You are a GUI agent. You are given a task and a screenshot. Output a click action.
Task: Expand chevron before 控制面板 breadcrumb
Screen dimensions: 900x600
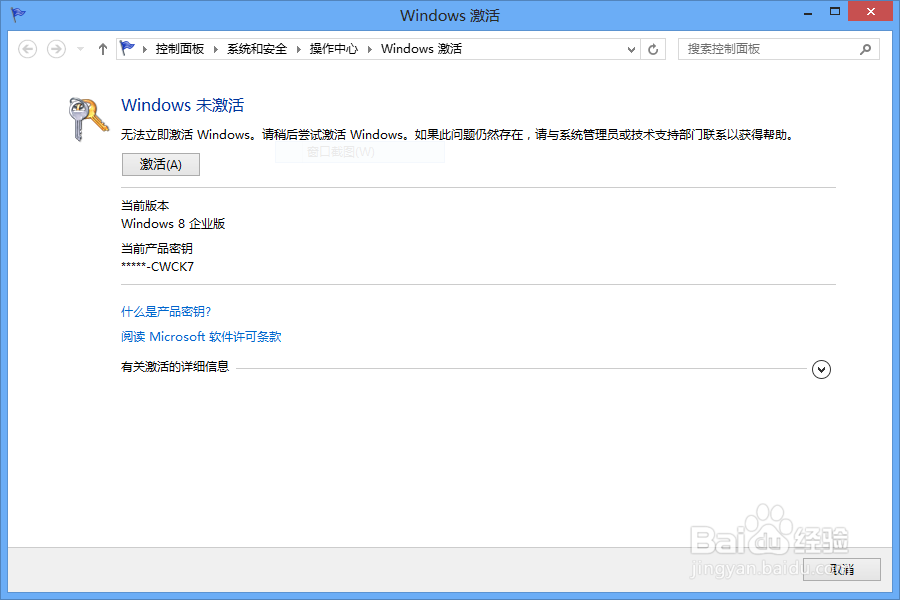pyautogui.click(x=145, y=49)
